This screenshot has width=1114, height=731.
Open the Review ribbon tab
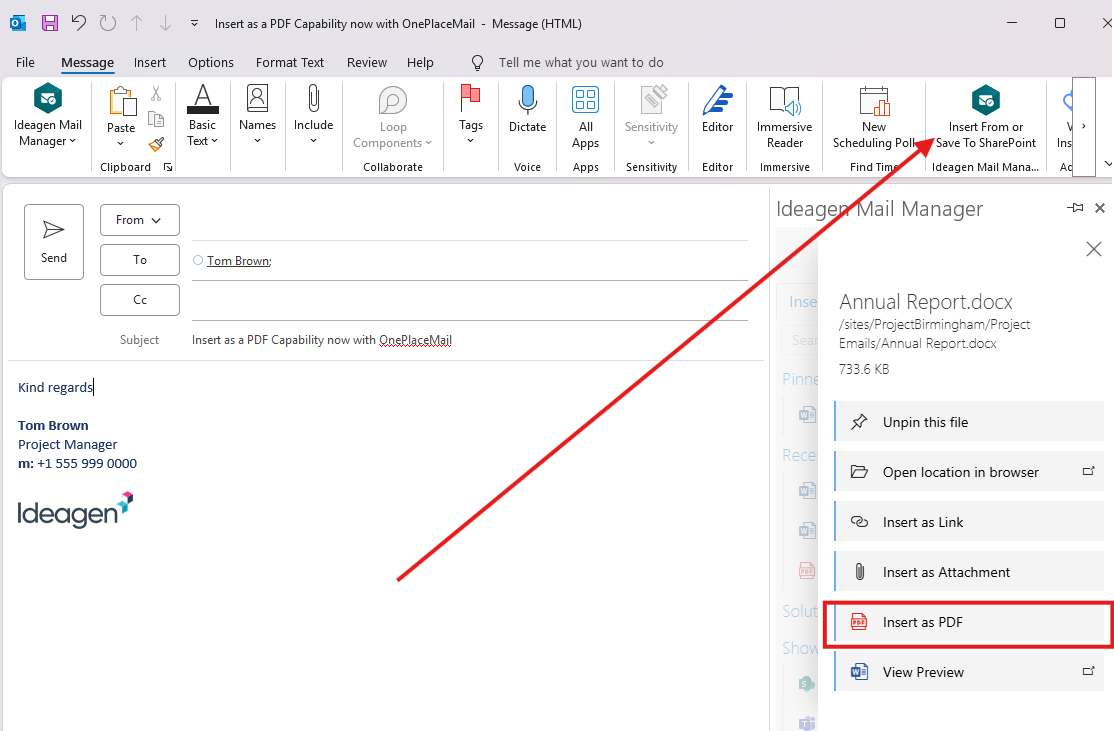367,63
